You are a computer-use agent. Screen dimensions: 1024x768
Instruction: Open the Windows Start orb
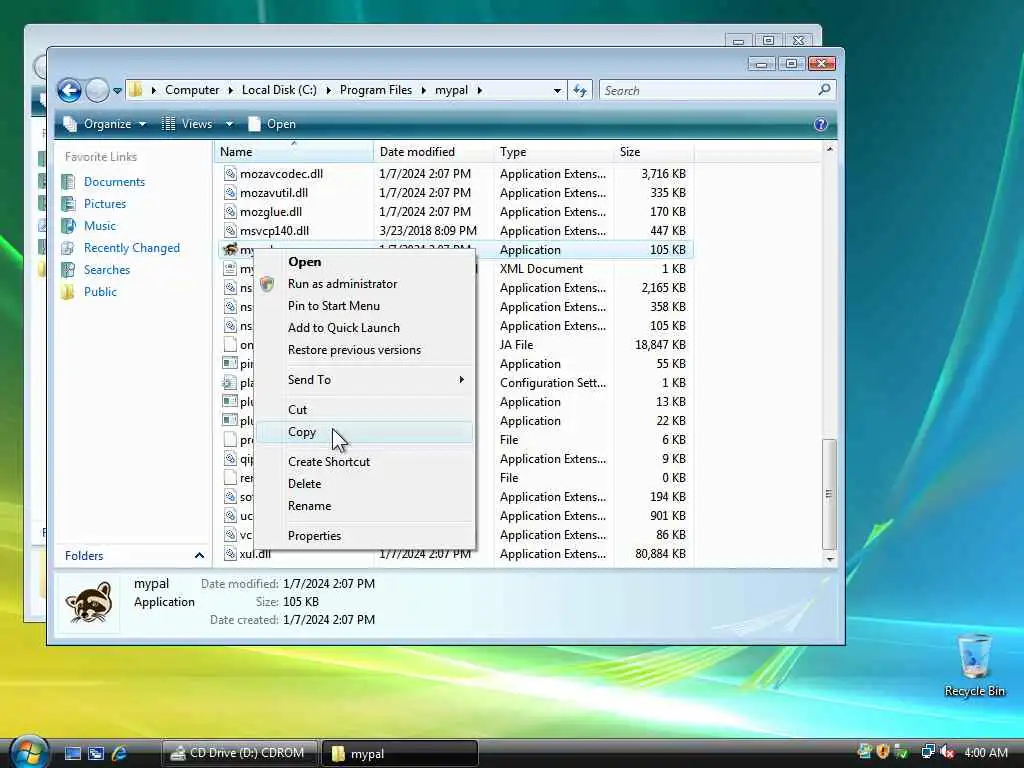tap(28, 752)
